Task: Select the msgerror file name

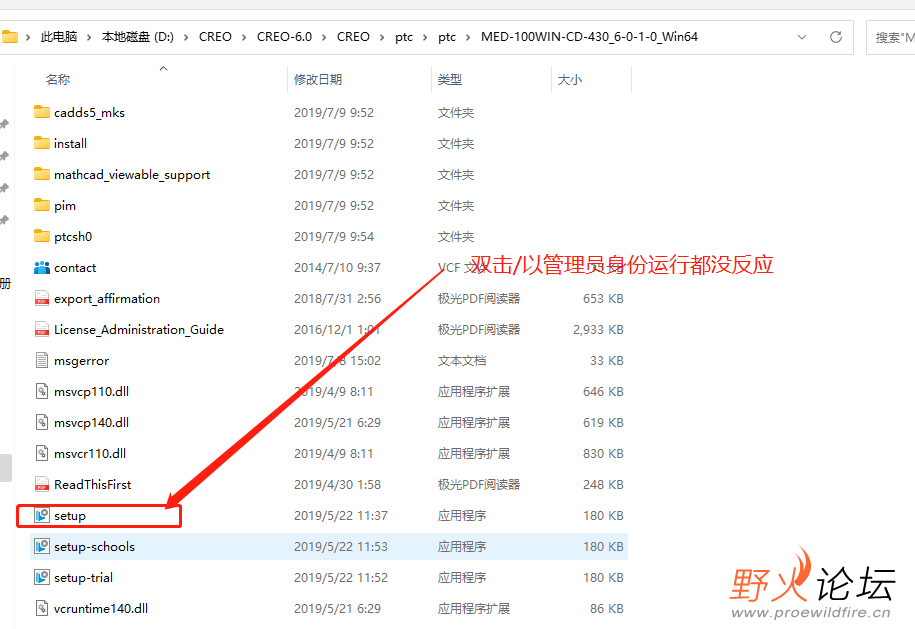Action: [81, 361]
